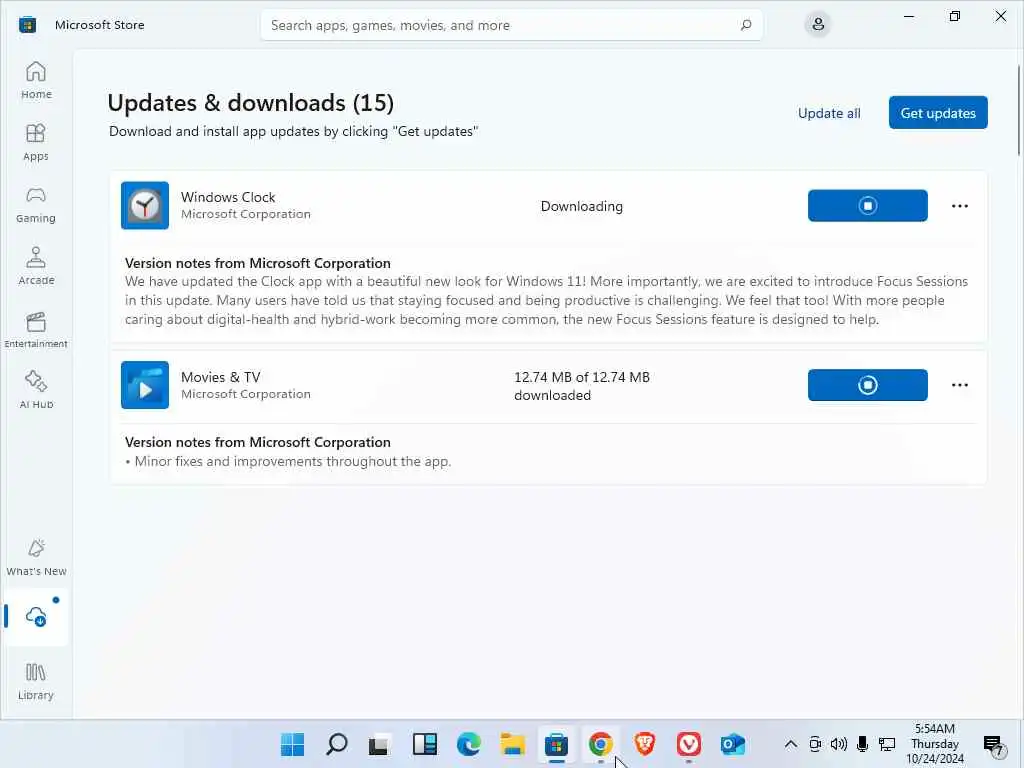This screenshot has width=1024, height=768.
Task: Open the taskbar clock and date
Action: (935, 744)
